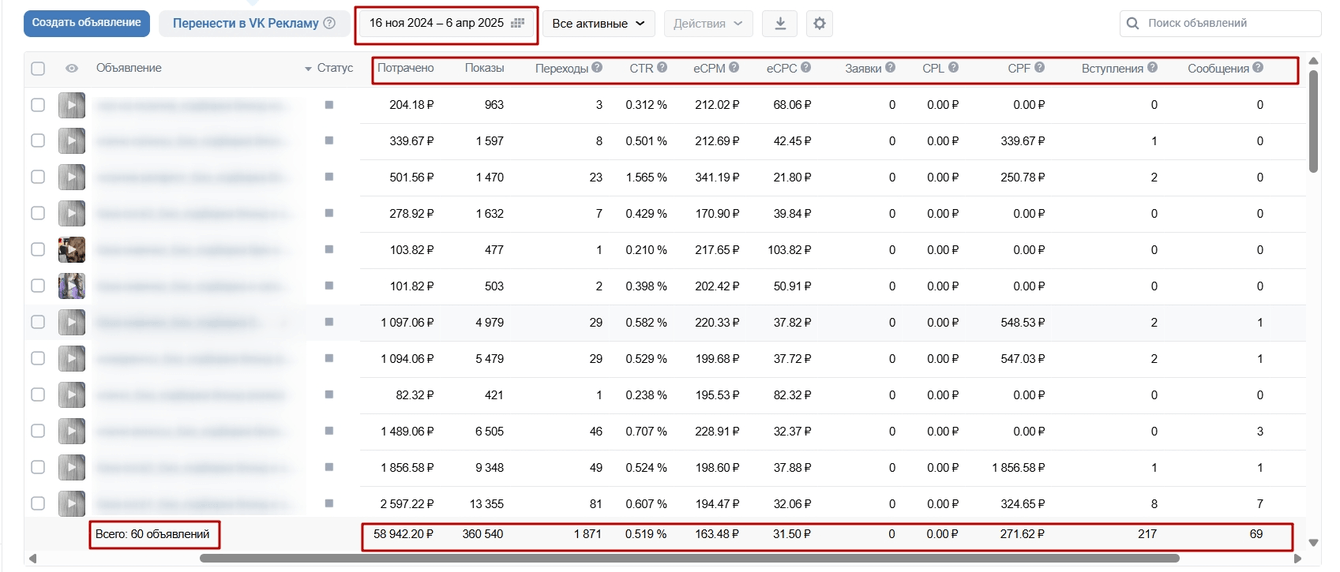
Task: Toggle the eye icon in the table header
Action: [72, 69]
